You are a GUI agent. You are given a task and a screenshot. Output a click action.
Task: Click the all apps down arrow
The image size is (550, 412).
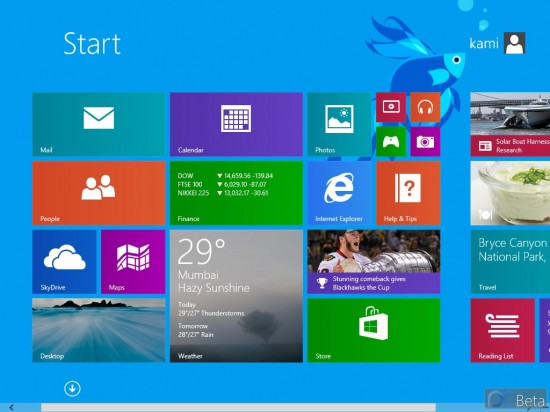(72, 389)
